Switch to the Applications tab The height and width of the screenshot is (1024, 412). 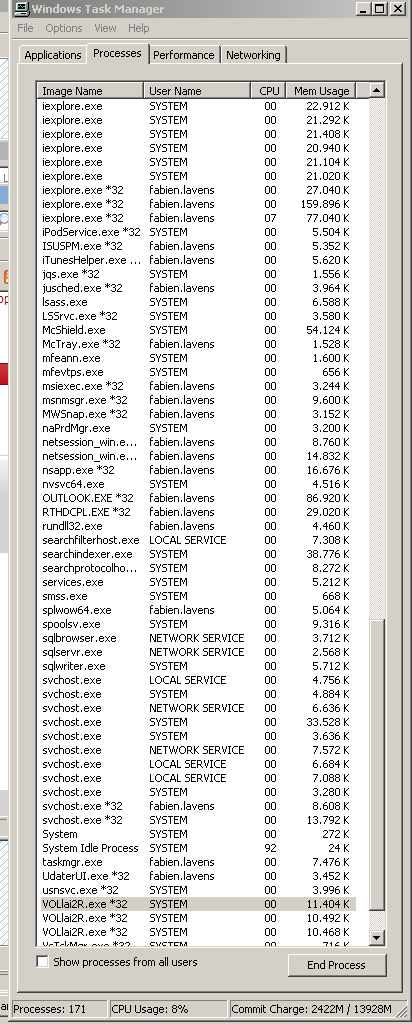point(52,55)
